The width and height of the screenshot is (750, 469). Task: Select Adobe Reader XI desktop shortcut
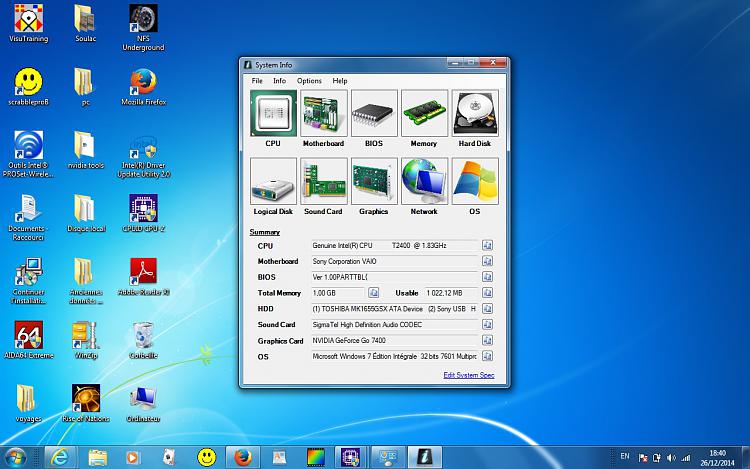143,277
